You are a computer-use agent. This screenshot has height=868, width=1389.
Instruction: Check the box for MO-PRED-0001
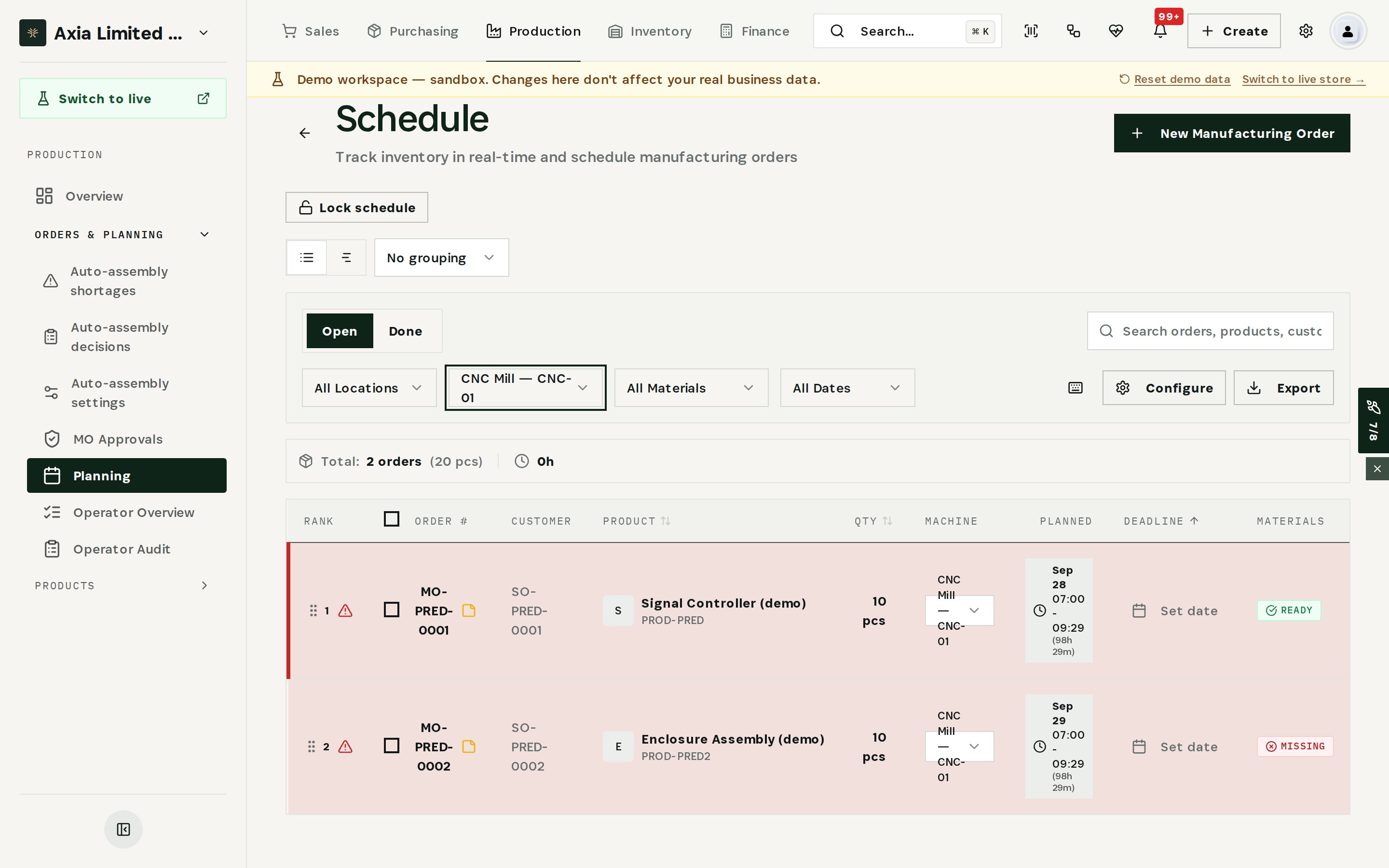(x=392, y=610)
